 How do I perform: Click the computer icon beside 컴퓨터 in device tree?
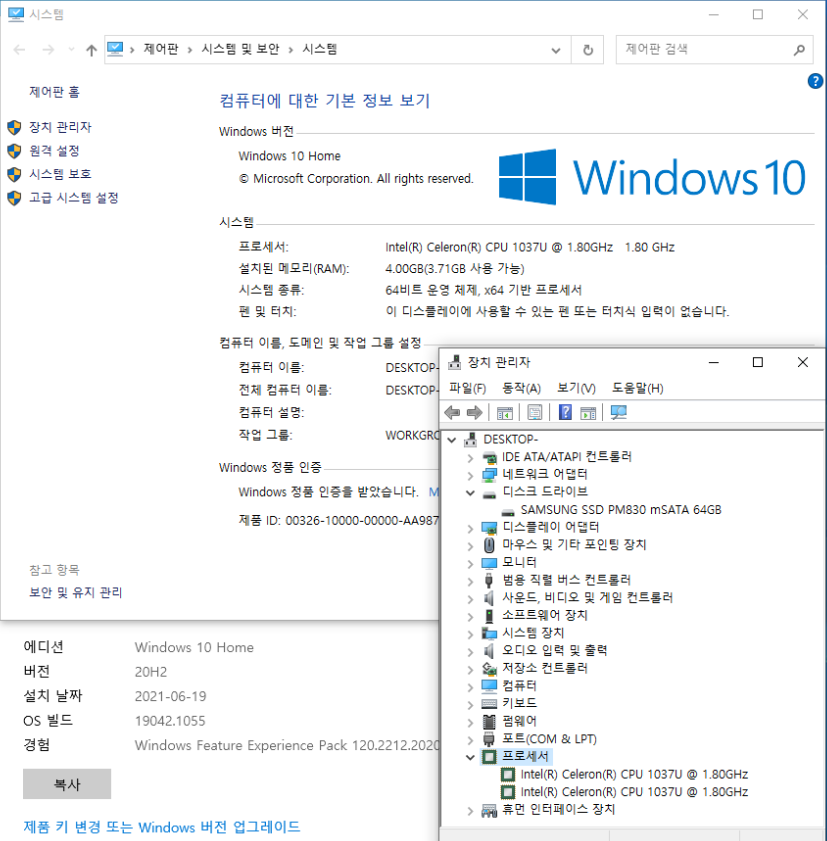click(x=489, y=686)
